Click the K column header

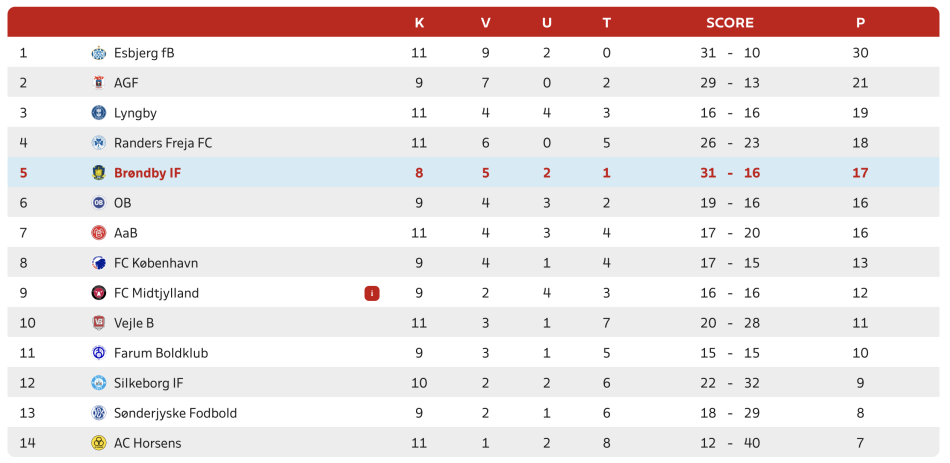(419, 23)
